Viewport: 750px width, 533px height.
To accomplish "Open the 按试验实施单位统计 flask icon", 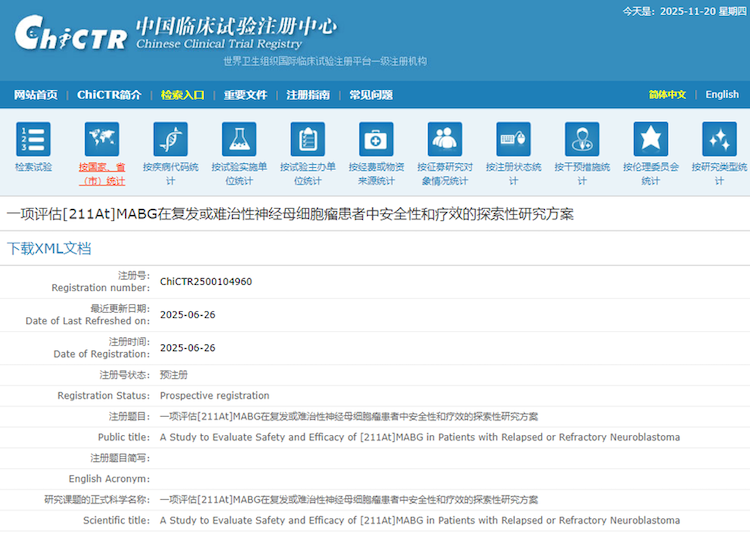I will tap(239, 140).
